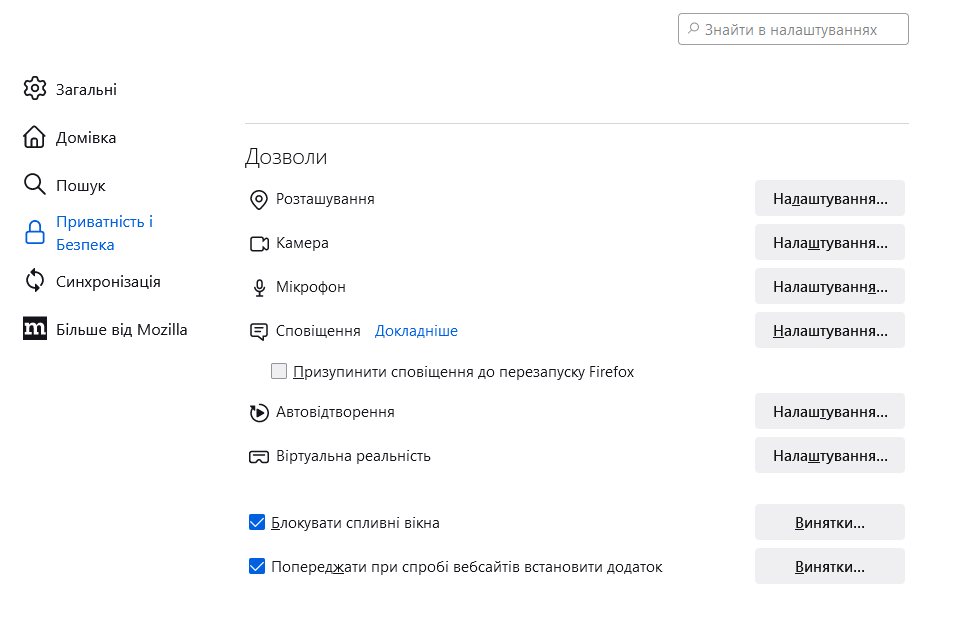Click the Знайти в налаштуваннях search field
The height and width of the screenshot is (619, 954).
(792, 28)
